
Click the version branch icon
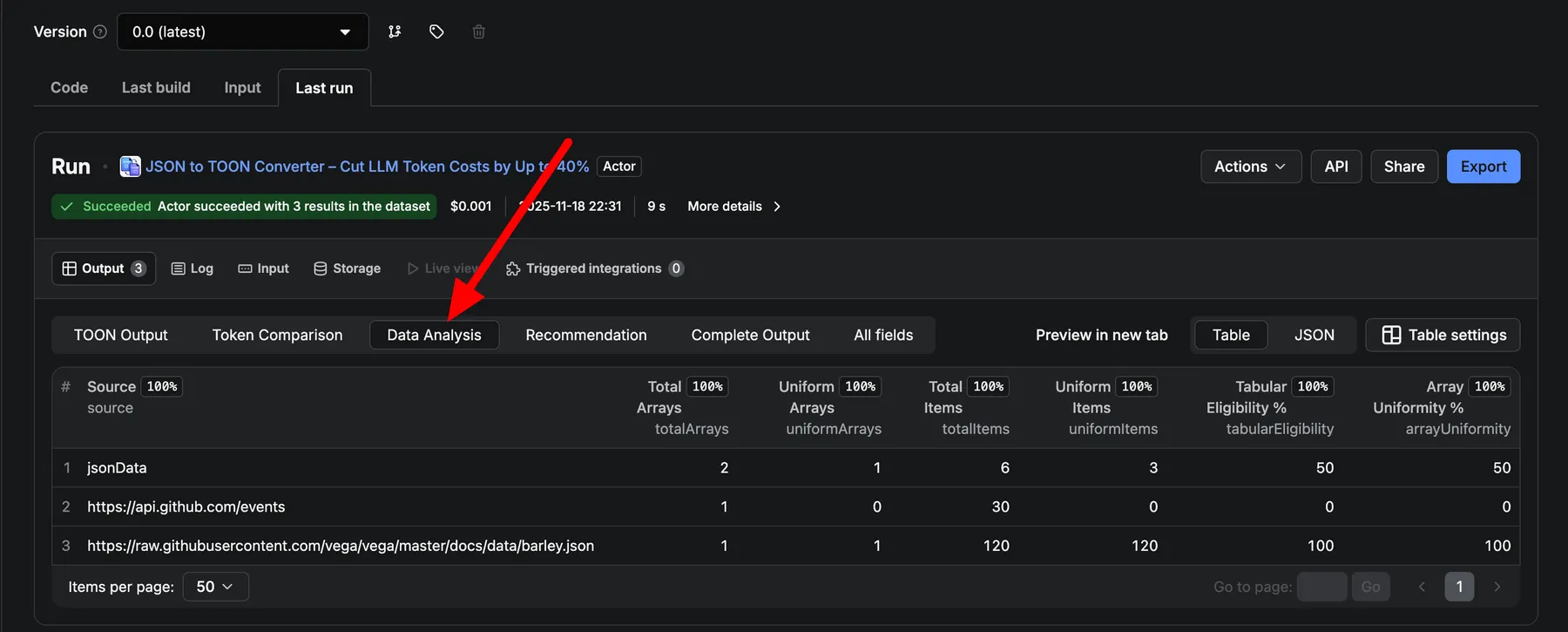(x=395, y=31)
